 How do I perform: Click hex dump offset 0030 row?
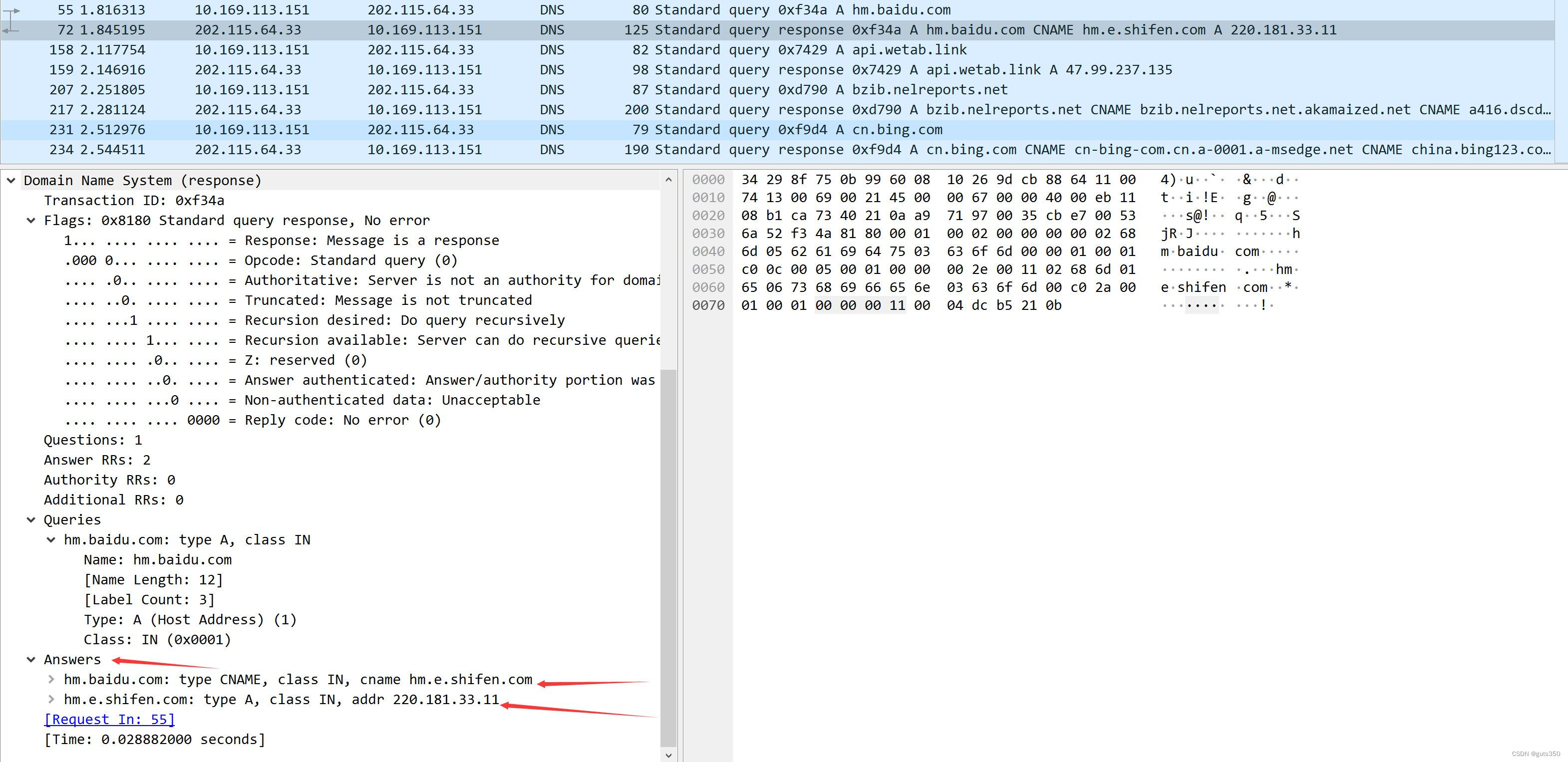click(708, 234)
